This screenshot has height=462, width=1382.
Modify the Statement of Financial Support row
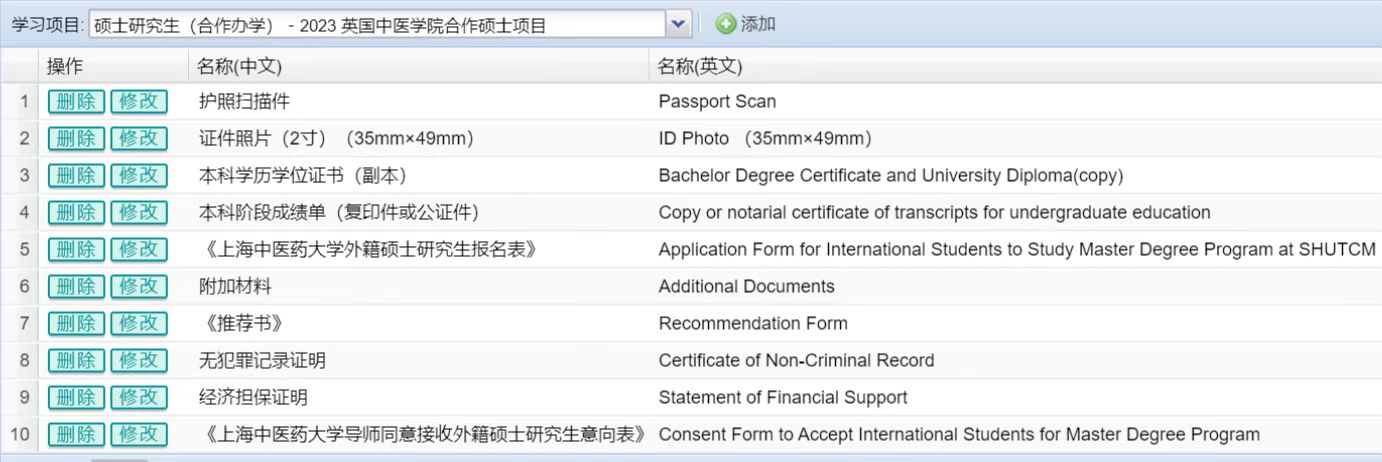(x=138, y=397)
